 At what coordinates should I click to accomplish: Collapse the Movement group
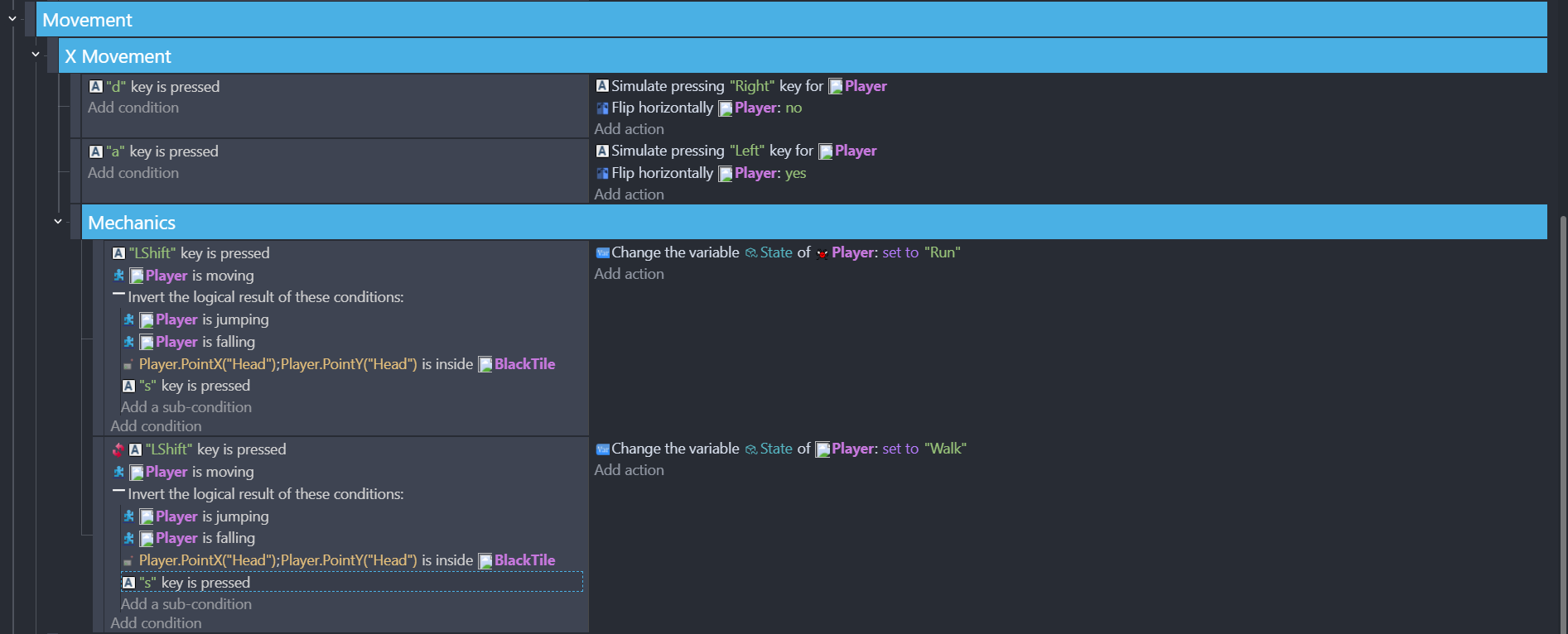(x=12, y=19)
